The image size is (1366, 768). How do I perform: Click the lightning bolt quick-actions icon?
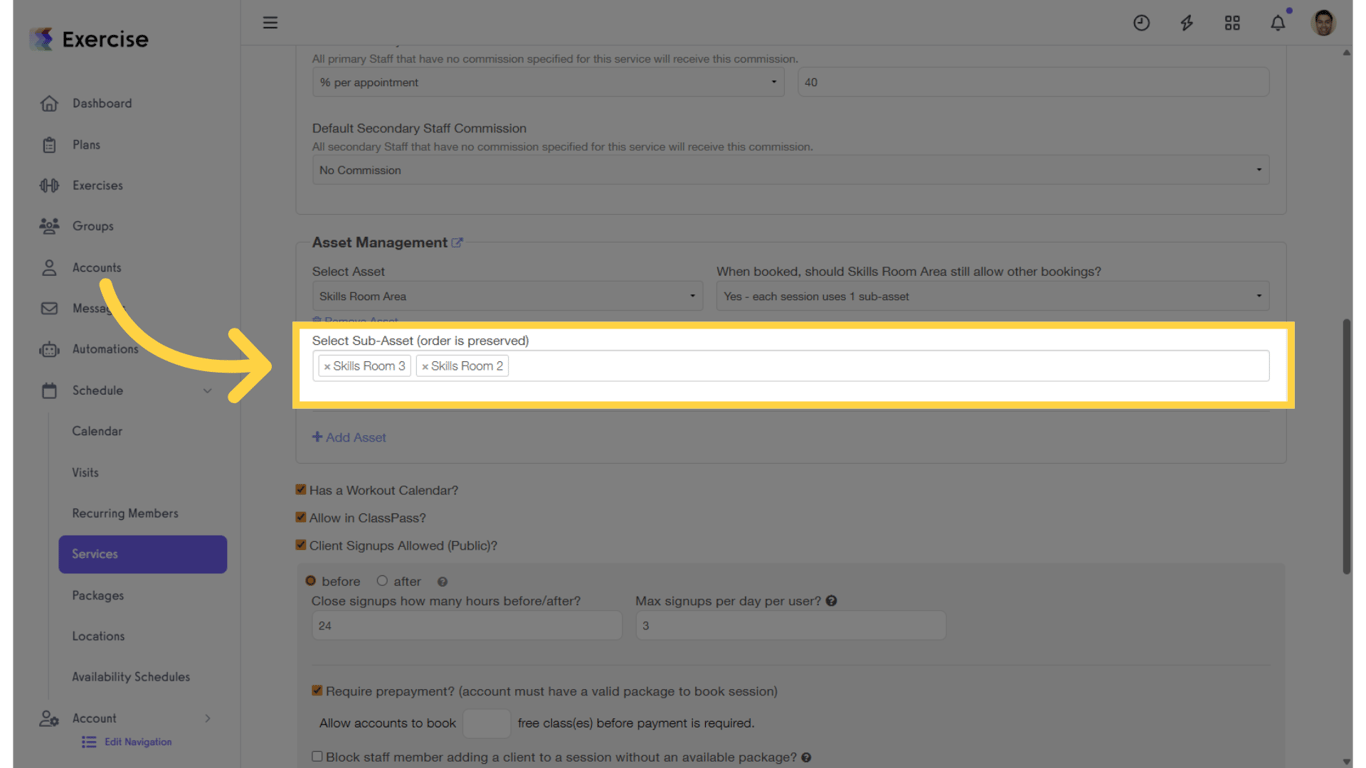click(1186, 22)
